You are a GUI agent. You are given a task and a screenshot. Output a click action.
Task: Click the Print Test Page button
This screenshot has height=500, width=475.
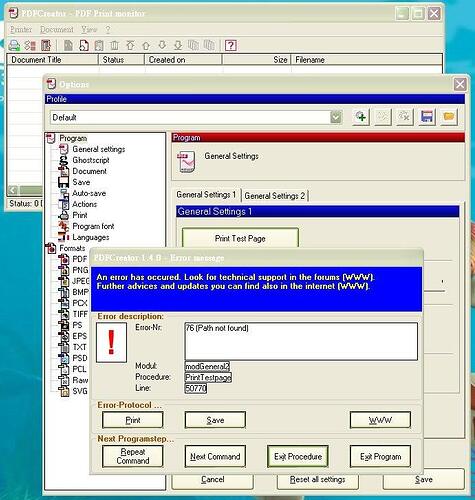240,238
